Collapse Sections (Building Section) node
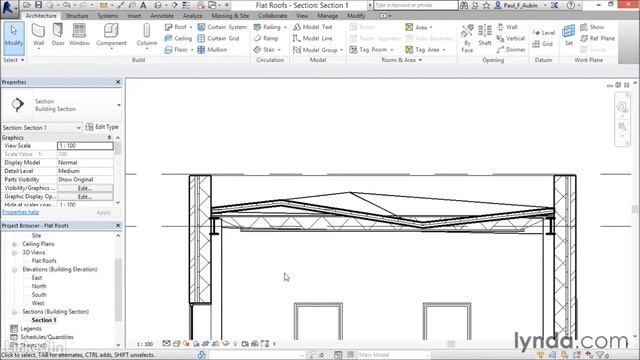 14,312
